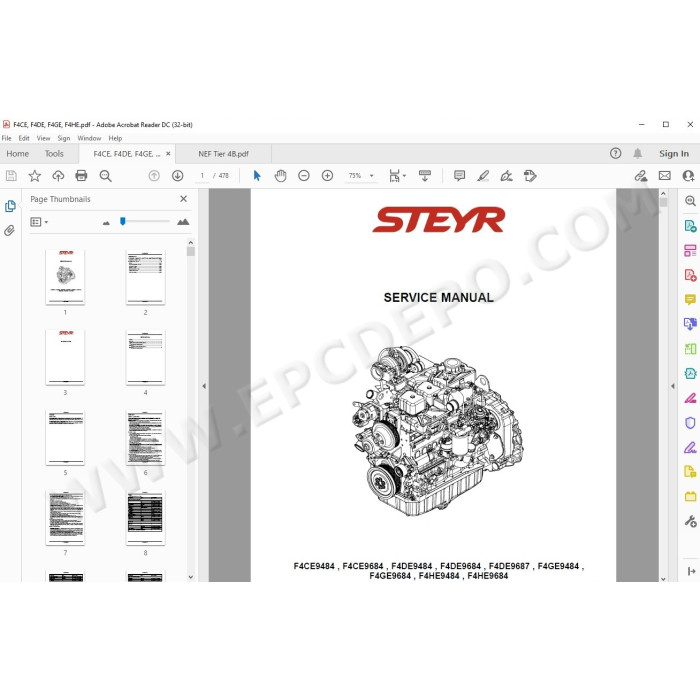Switch to the Tools tab

pyautogui.click(x=54, y=154)
